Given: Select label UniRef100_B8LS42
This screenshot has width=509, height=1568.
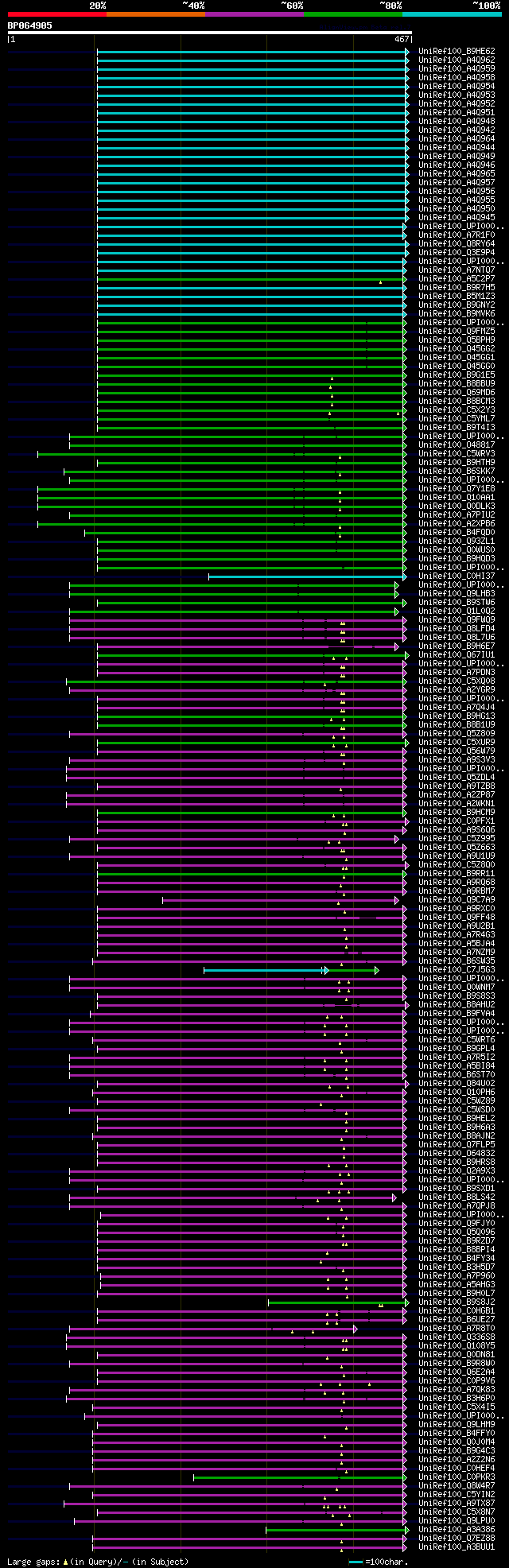Looking at the screenshot, I should pyautogui.click(x=457, y=1197).
